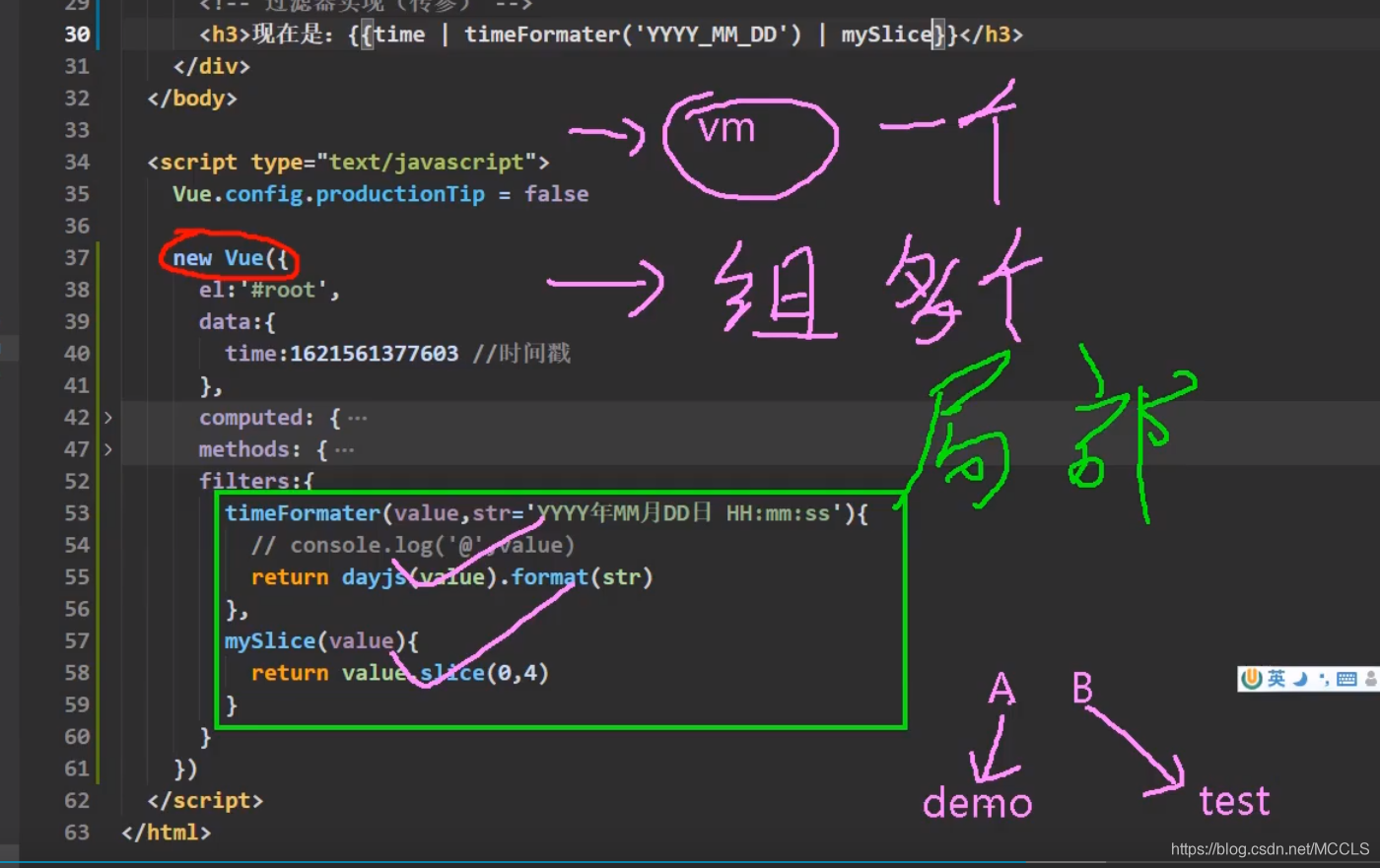Click 'Vue.config.productionTip' on line 35

coord(329,194)
